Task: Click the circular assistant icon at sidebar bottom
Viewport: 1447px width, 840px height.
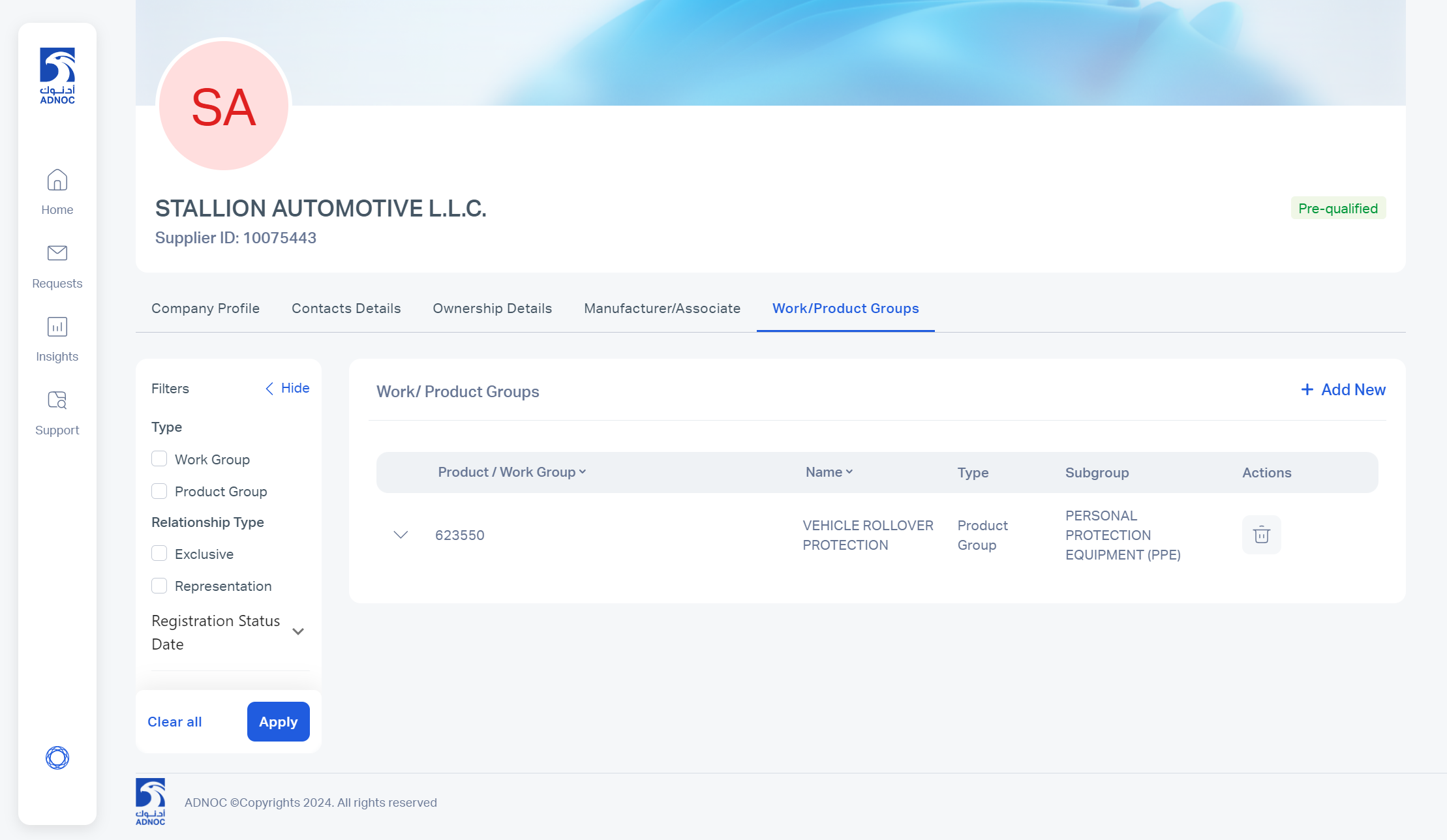Action: (x=57, y=758)
